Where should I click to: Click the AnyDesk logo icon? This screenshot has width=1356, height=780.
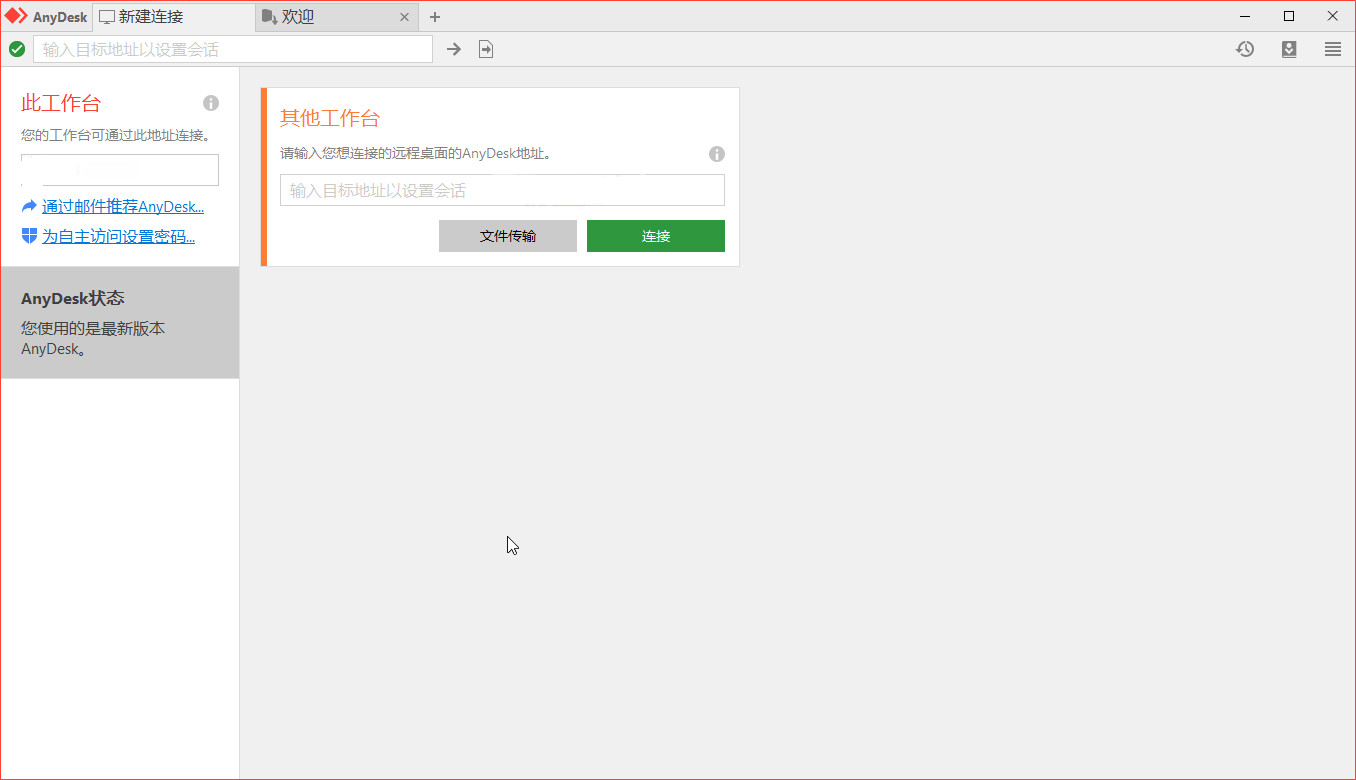tap(17, 16)
